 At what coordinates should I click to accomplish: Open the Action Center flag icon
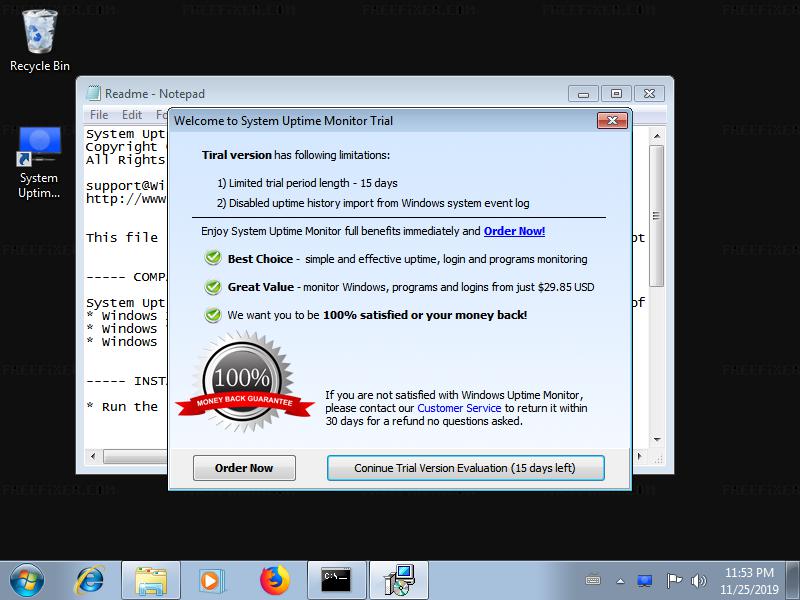click(x=674, y=581)
